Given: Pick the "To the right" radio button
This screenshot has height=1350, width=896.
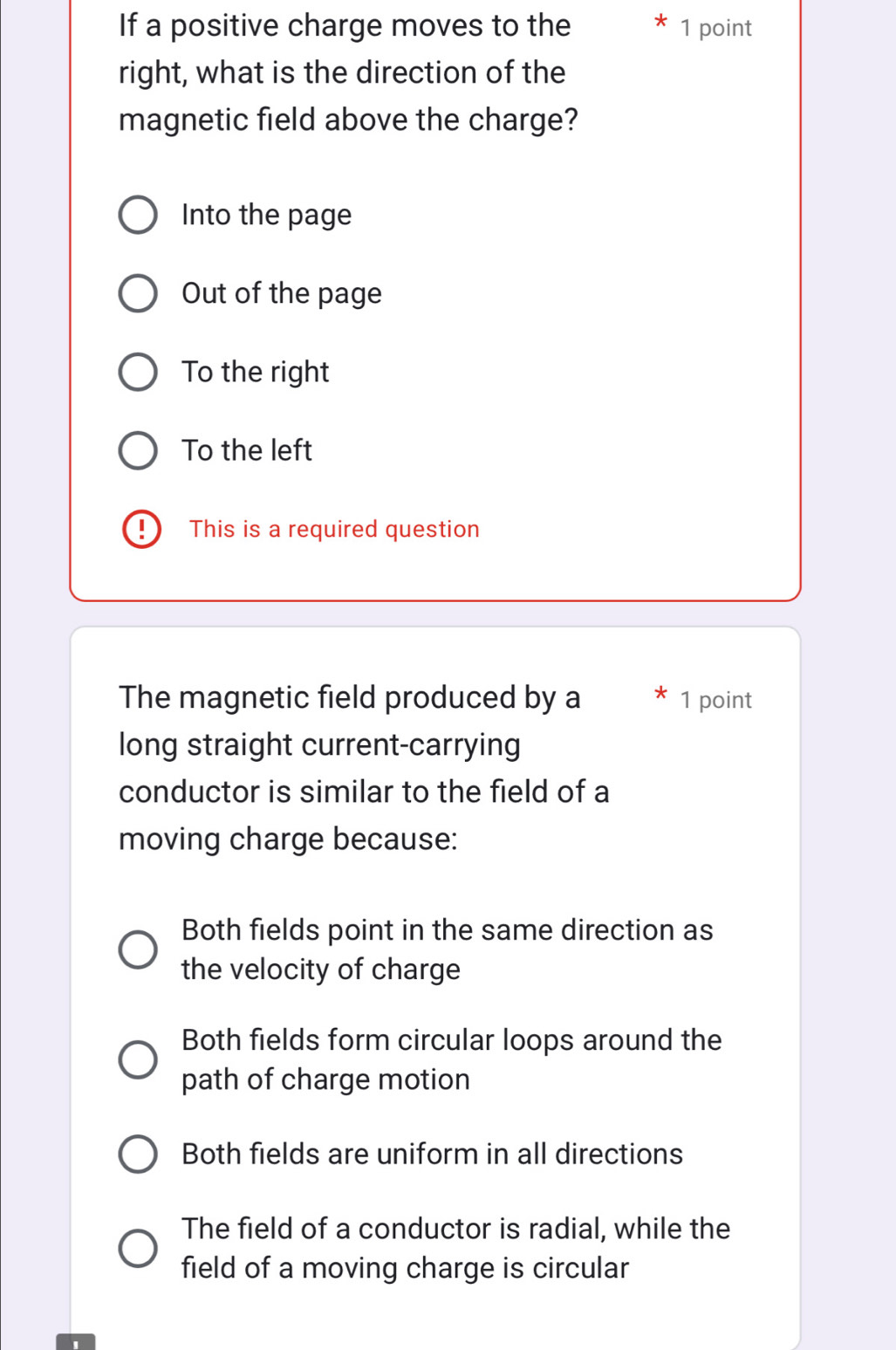Looking at the screenshot, I should (x=138, y=373).
